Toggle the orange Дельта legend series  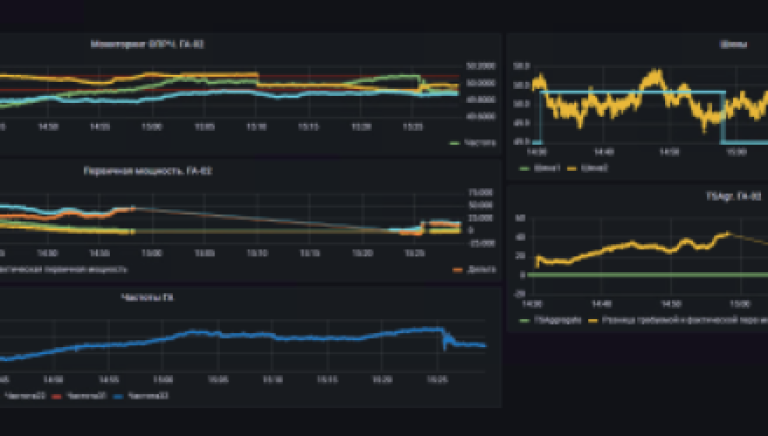coord(472,269)
